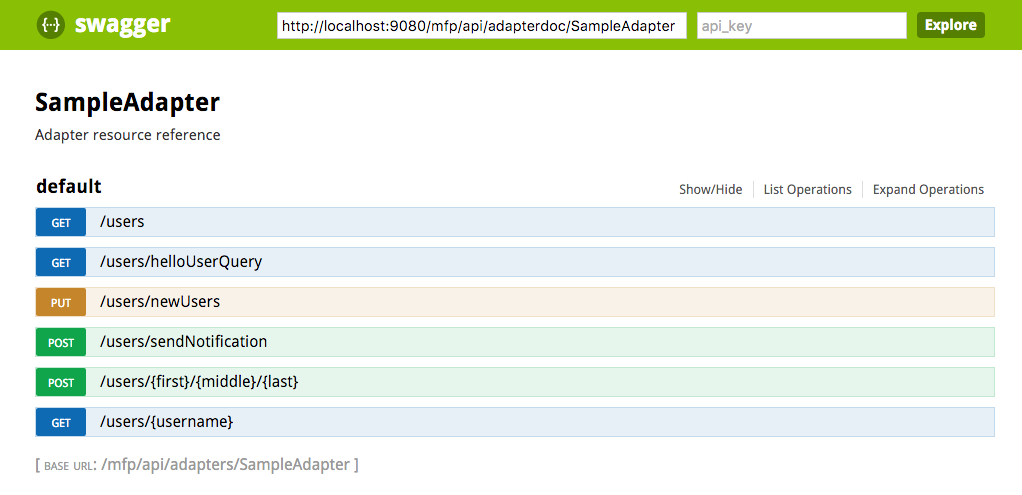Click the PUT badge for /users/newUsers
This screenshot has width=1022, height=495.
(x=61, y=302)
